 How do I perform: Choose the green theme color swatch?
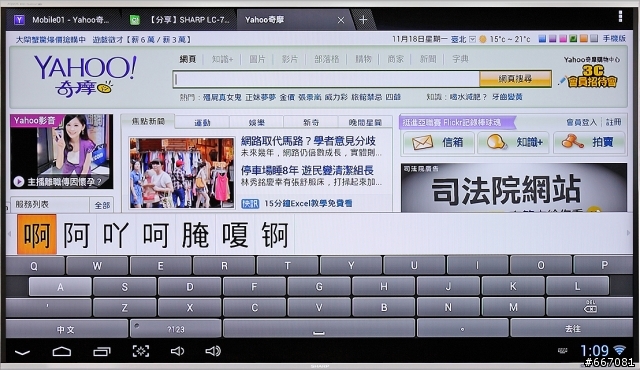tap(573, 39)
